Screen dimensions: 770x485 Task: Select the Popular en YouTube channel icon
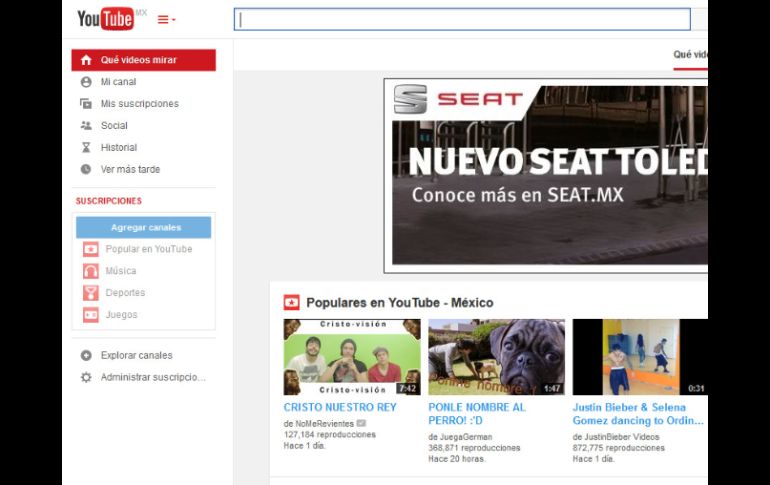91,249
